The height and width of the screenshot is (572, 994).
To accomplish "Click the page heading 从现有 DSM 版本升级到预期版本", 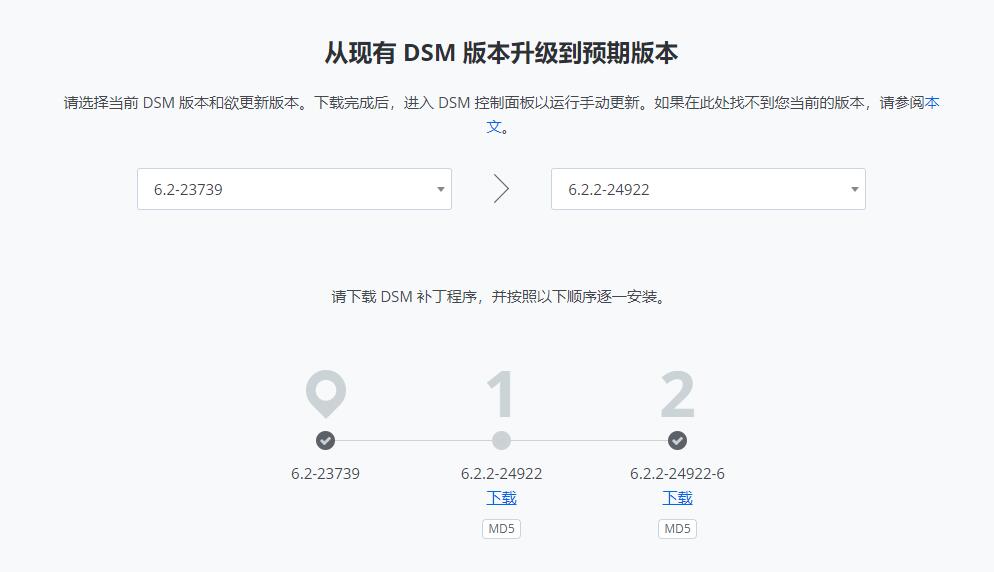I will pyautogui.click(x=501, y=53).
